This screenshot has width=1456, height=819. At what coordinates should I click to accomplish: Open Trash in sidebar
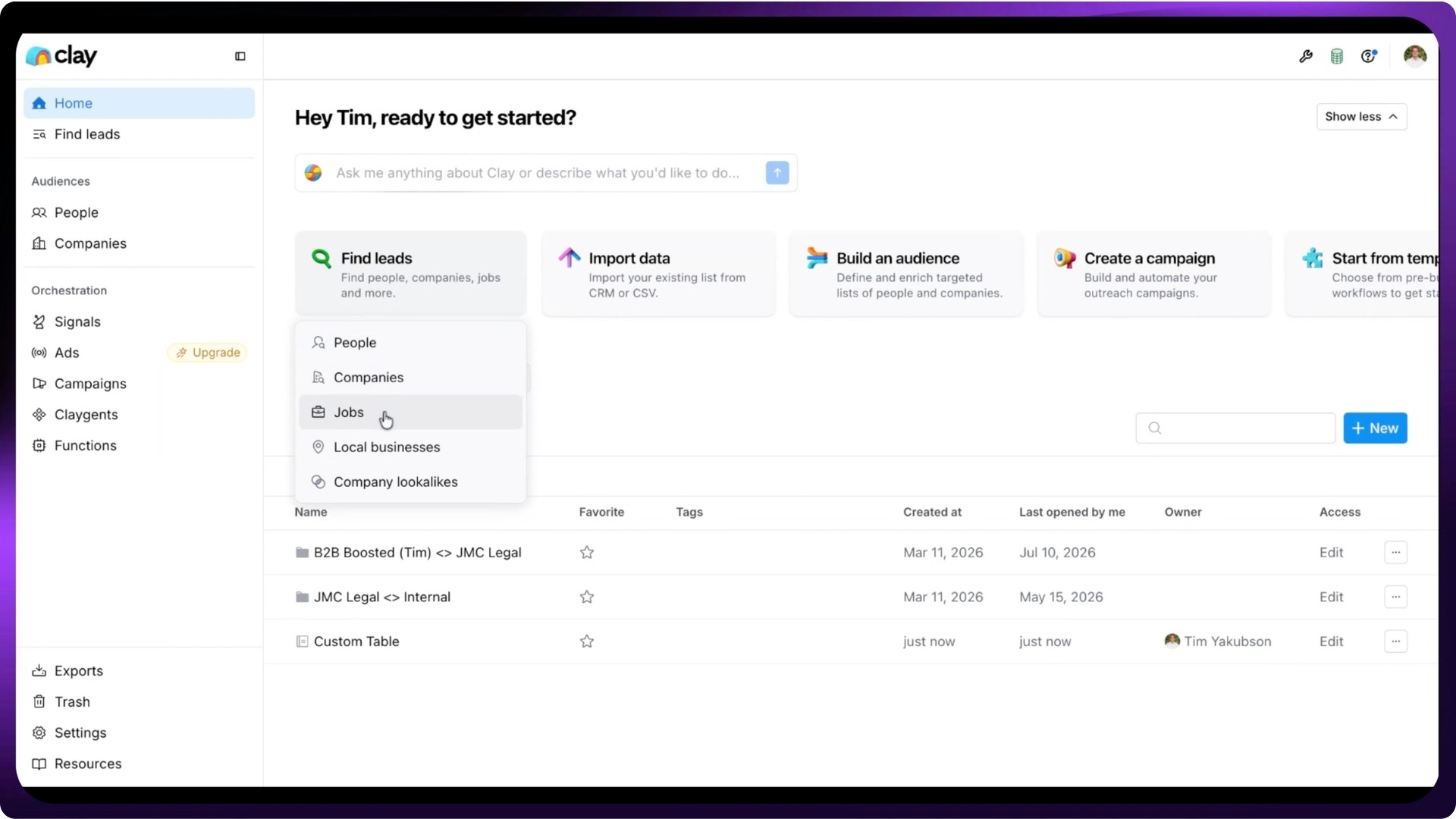coord(140,702)
